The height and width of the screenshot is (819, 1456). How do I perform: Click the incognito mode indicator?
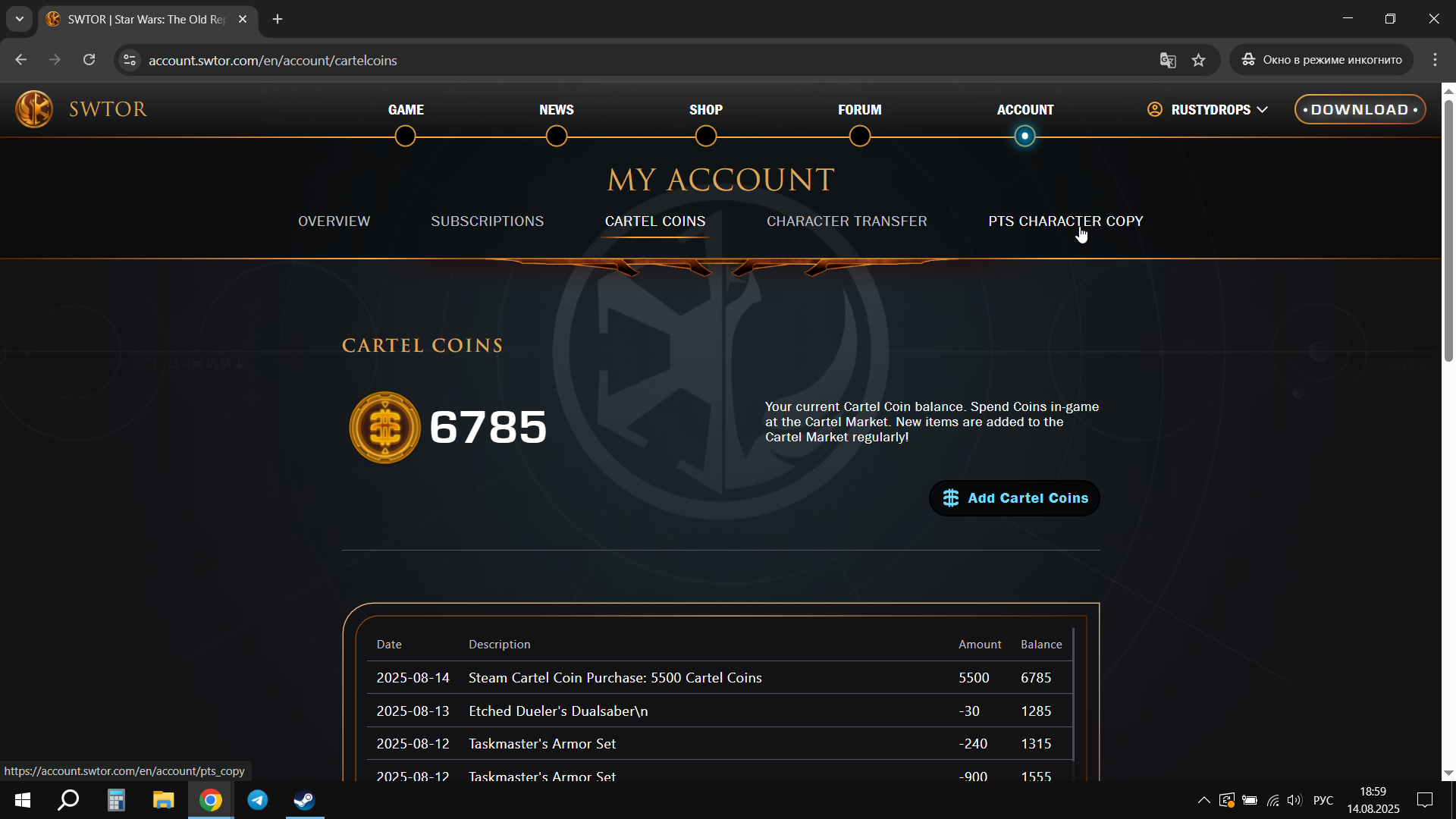(1321, 60)
